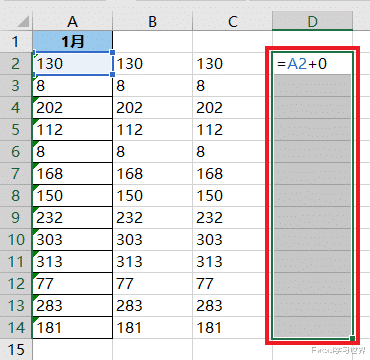Click cell B12 containing 77
Screen dimensions: 370x360
(152, 283)
